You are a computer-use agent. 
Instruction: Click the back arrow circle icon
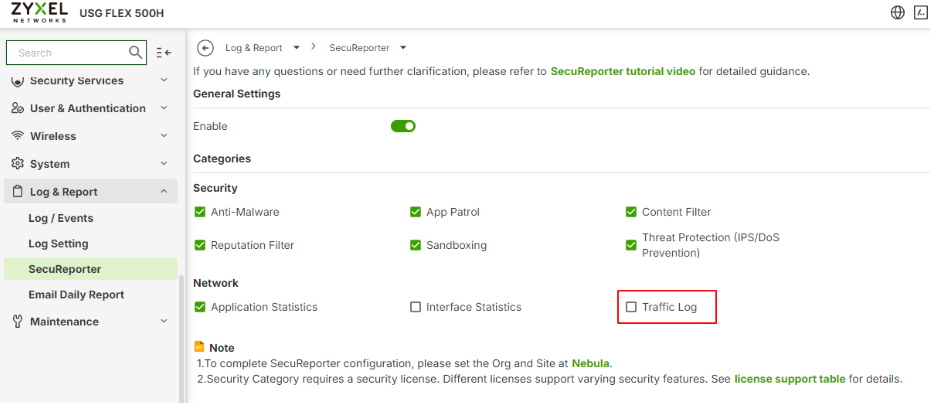[x=206, y=47]
